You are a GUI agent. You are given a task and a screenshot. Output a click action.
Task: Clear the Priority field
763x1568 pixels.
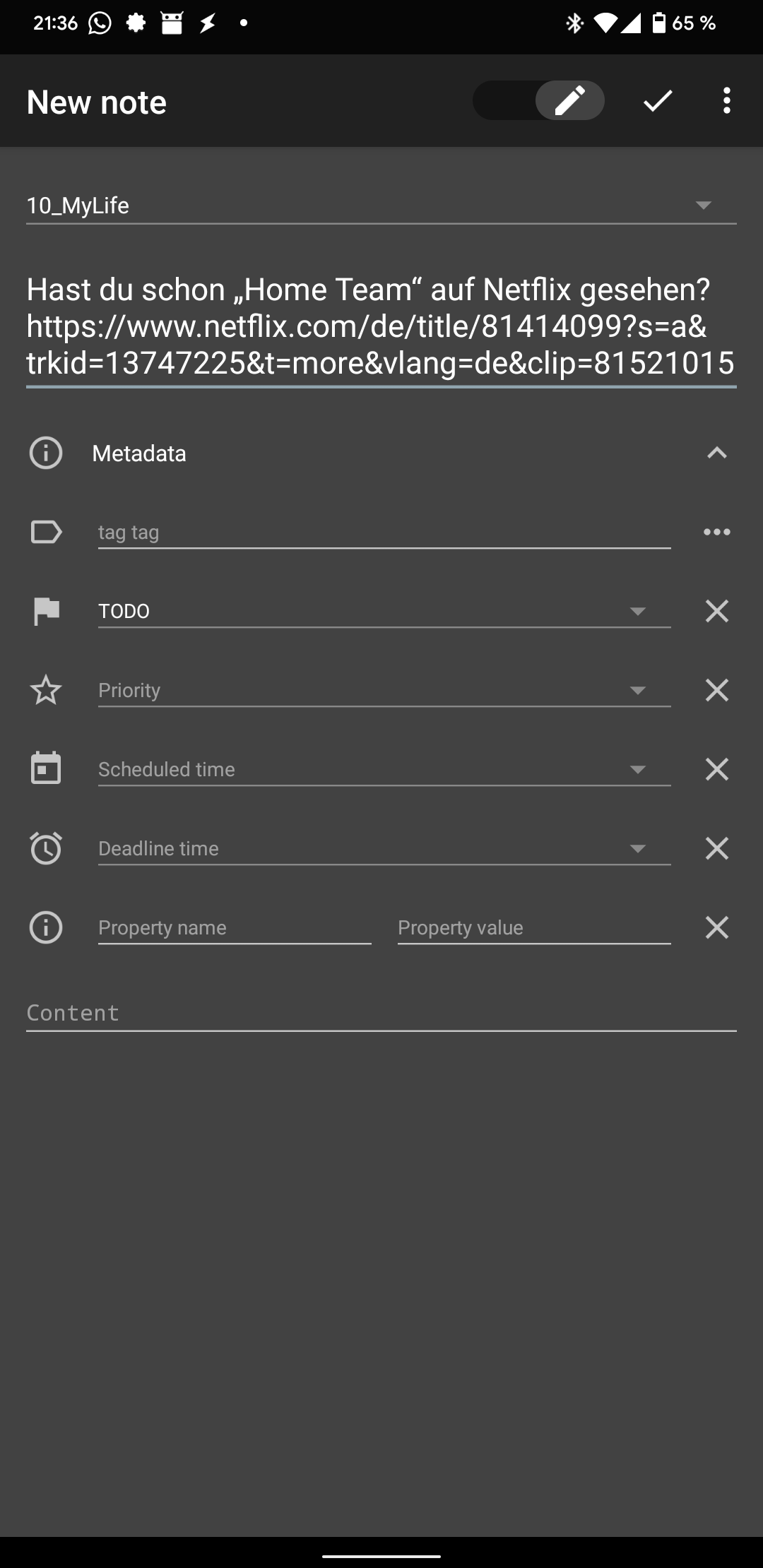(716, 690)
